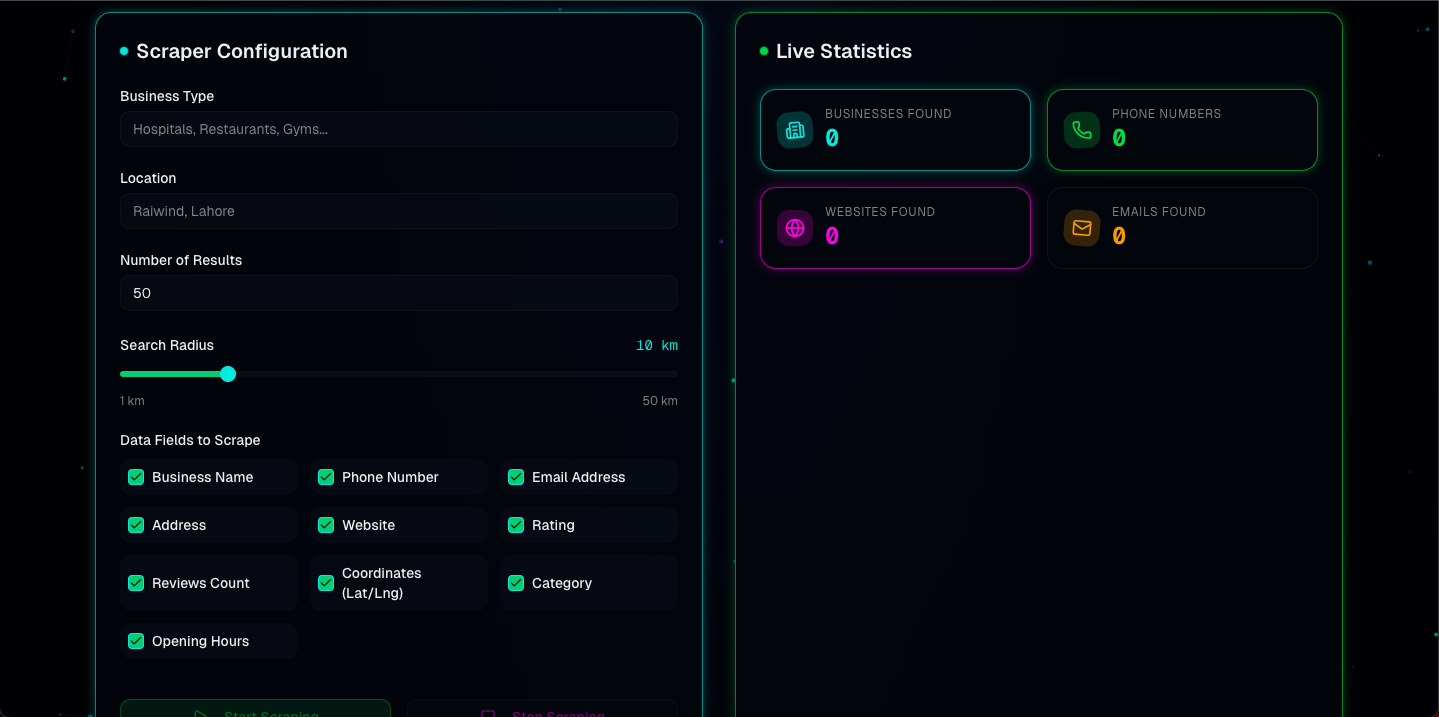The height and width of the screenshot is (717, 1439).
Task: Deselect the Rating checkbox
Action: pyautogui.click(x=516, y=525)
